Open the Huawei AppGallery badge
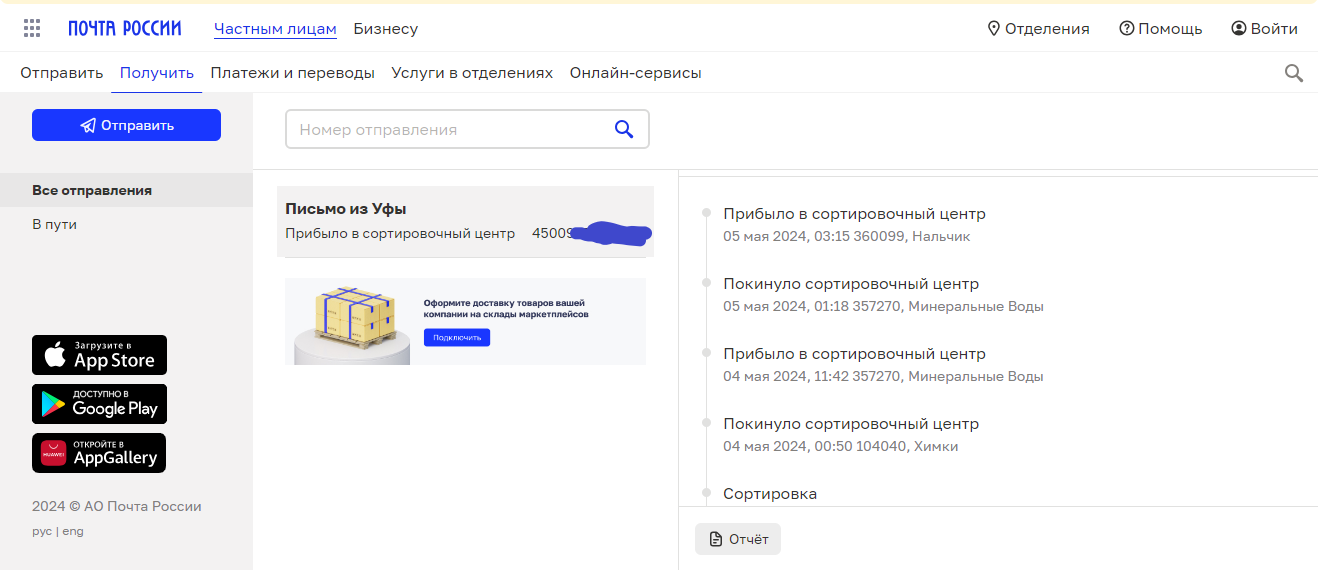 [99, 453]
